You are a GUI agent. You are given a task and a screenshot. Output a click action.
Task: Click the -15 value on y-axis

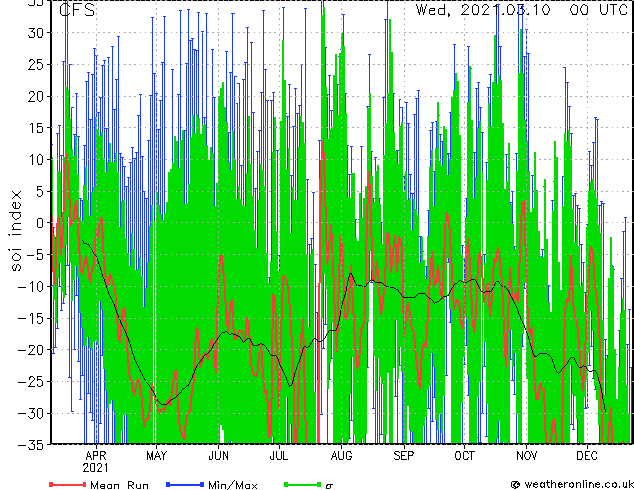pos(31,318)
